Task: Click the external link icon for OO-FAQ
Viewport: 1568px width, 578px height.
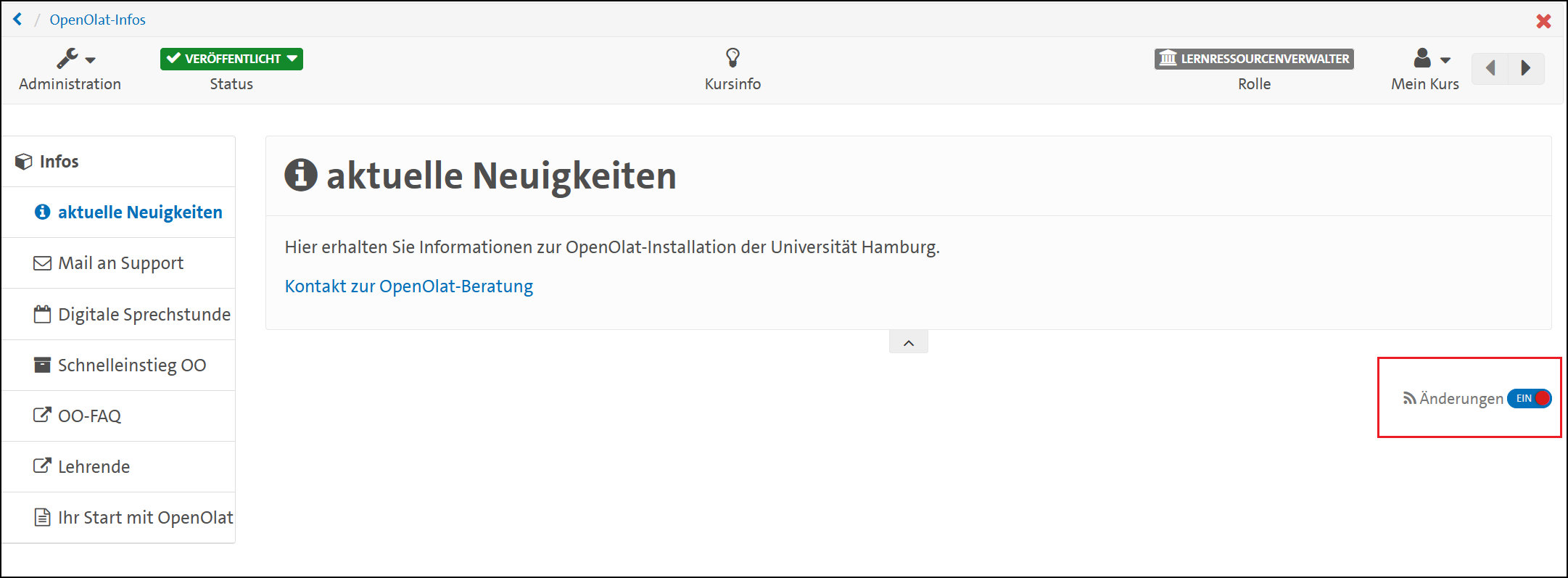Action: point(42,416)
